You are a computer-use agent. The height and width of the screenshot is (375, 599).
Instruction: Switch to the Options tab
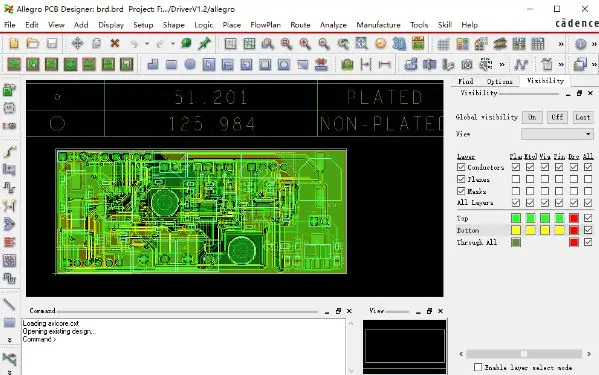[499, 81]
